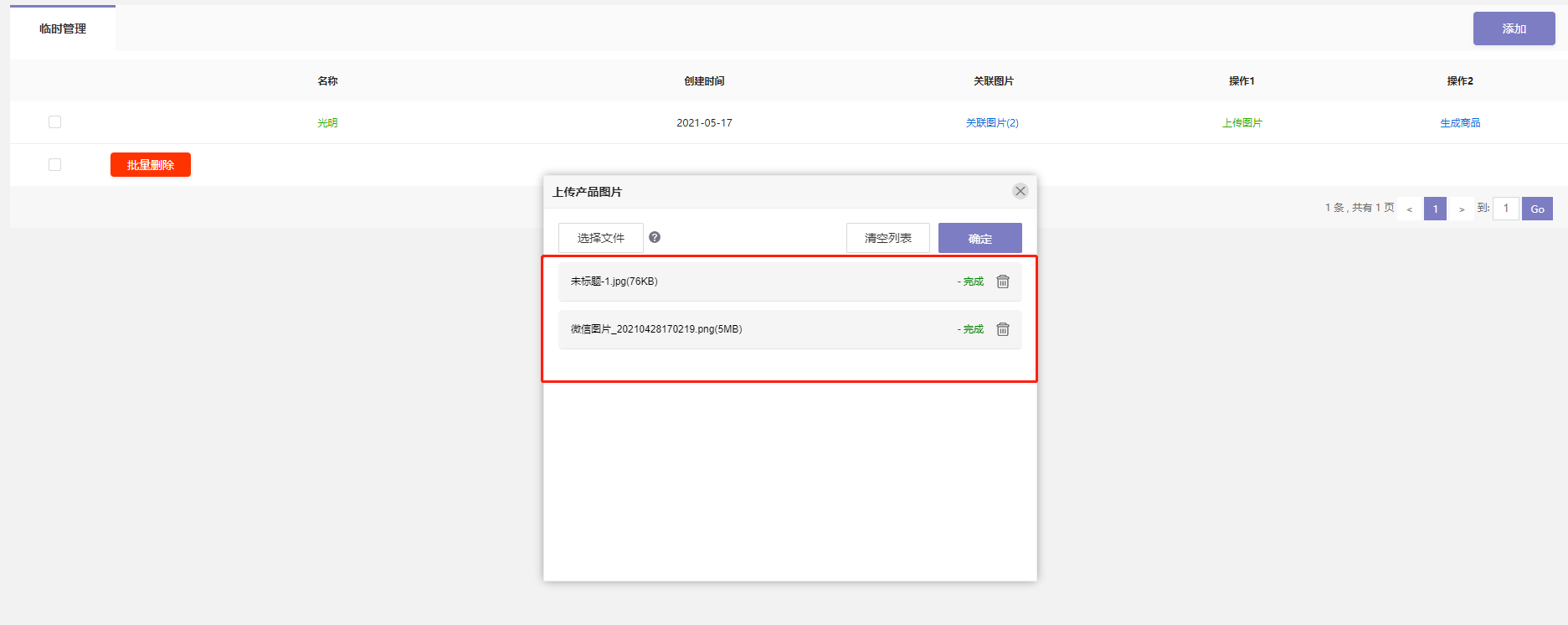The height and width of the screenshot is (625, 1568).
Task: Click the Go pagination button
Action: pyautogui.click(x=1537, y=209)
